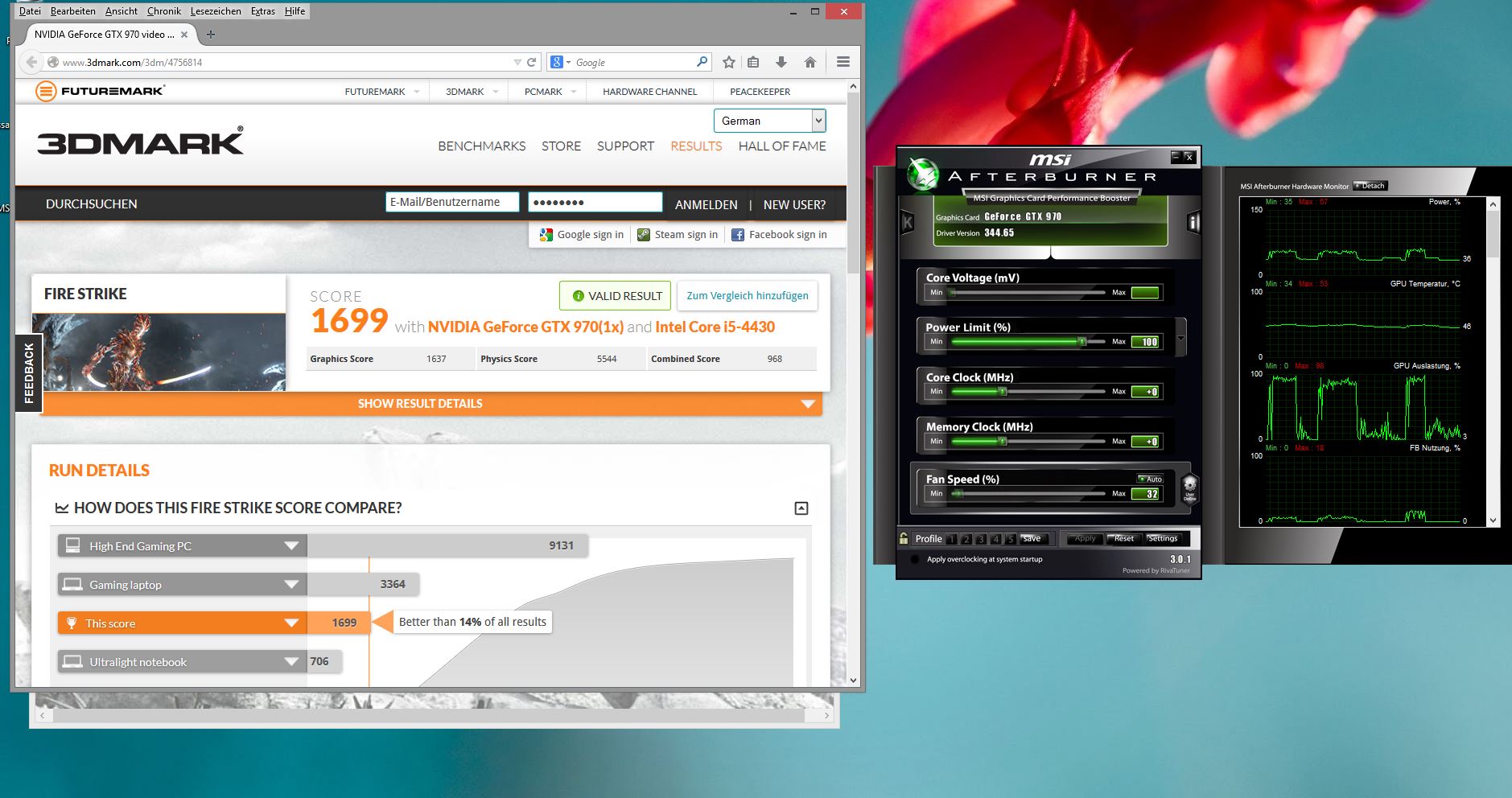Image resolution: width=1512 pixels, height=798 pixels.
Task: Adjust the Memory Clock slider handle
Action: 1003,442
